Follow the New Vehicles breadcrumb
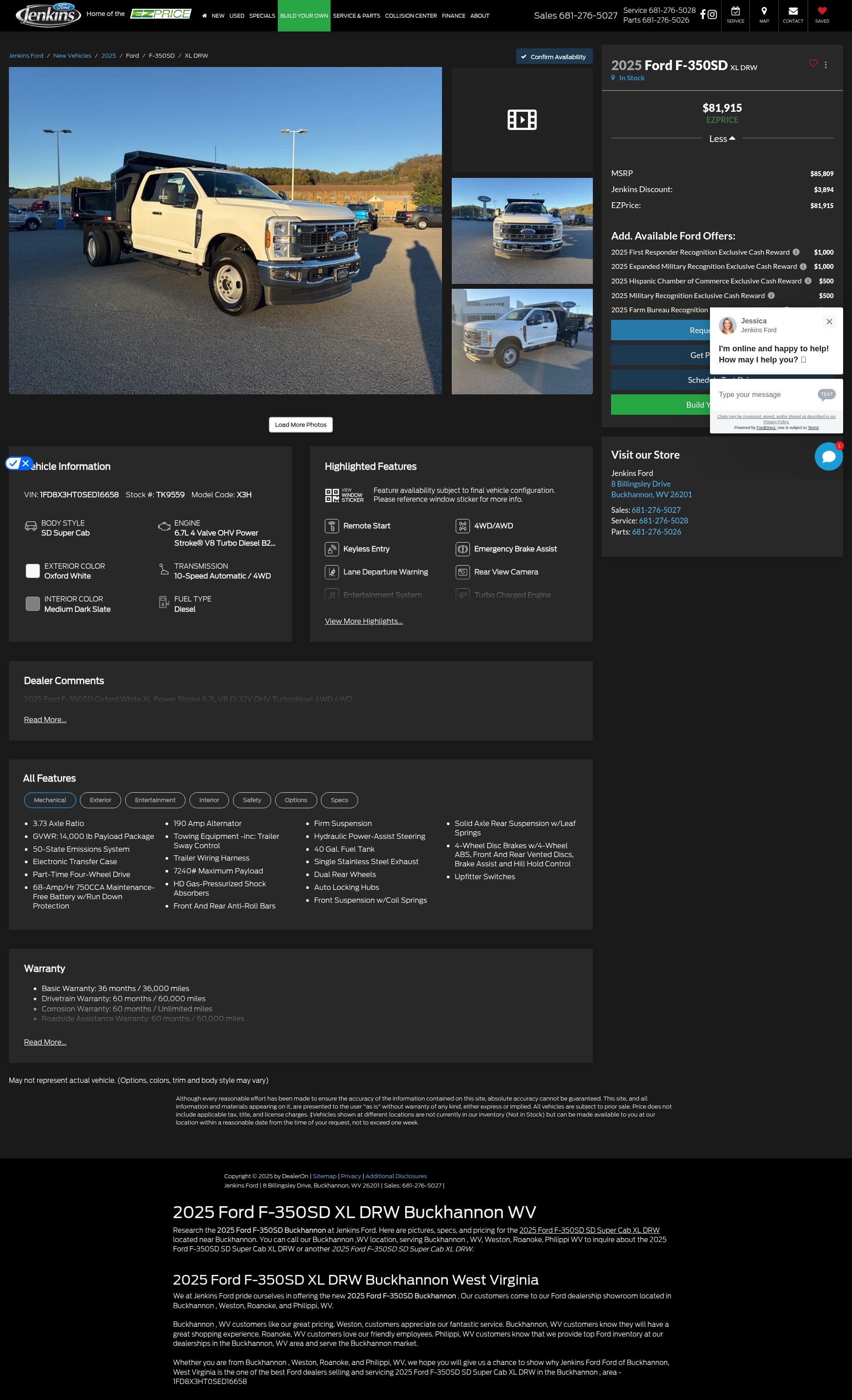Viewport: 852px width, 1400px height. [x=72, y=56]
